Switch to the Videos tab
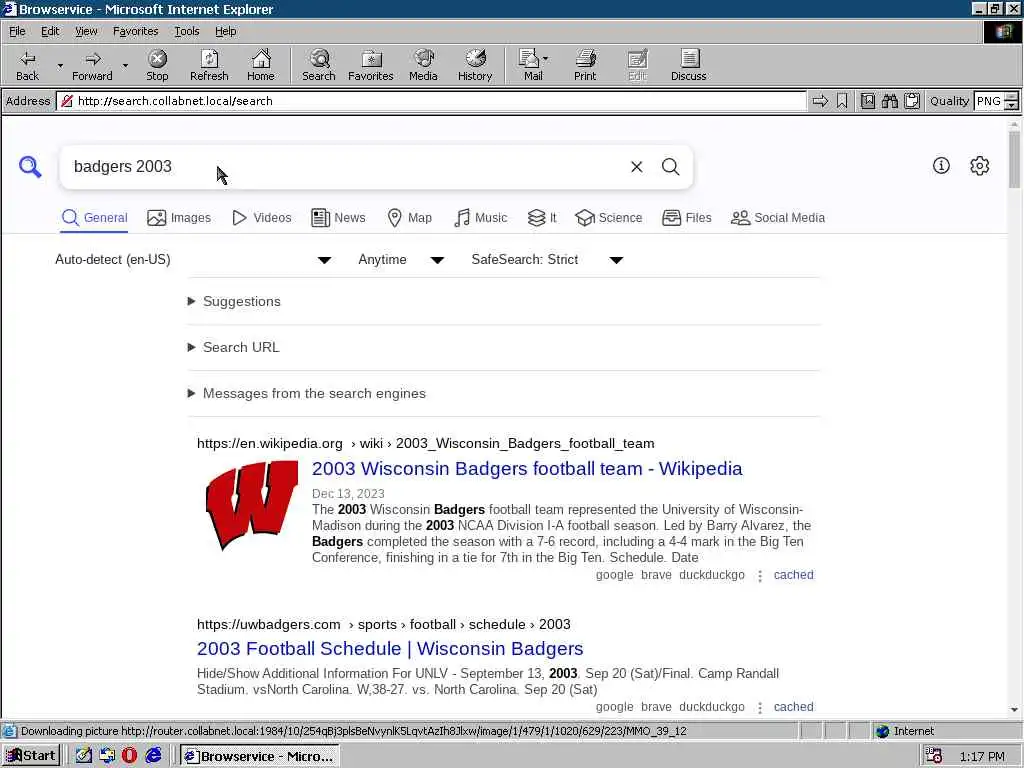The image size is (1024, 768). [262, 217]
